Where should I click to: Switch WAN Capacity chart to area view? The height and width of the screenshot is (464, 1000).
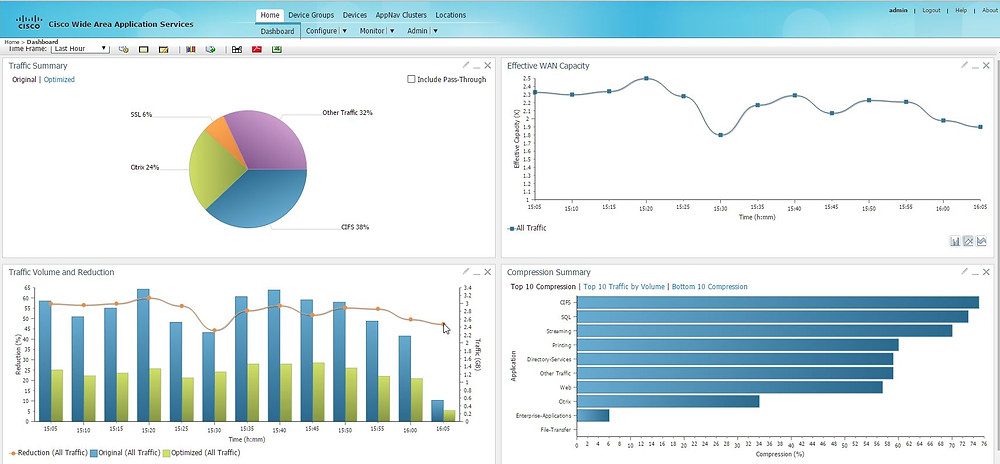pos(981,241)
